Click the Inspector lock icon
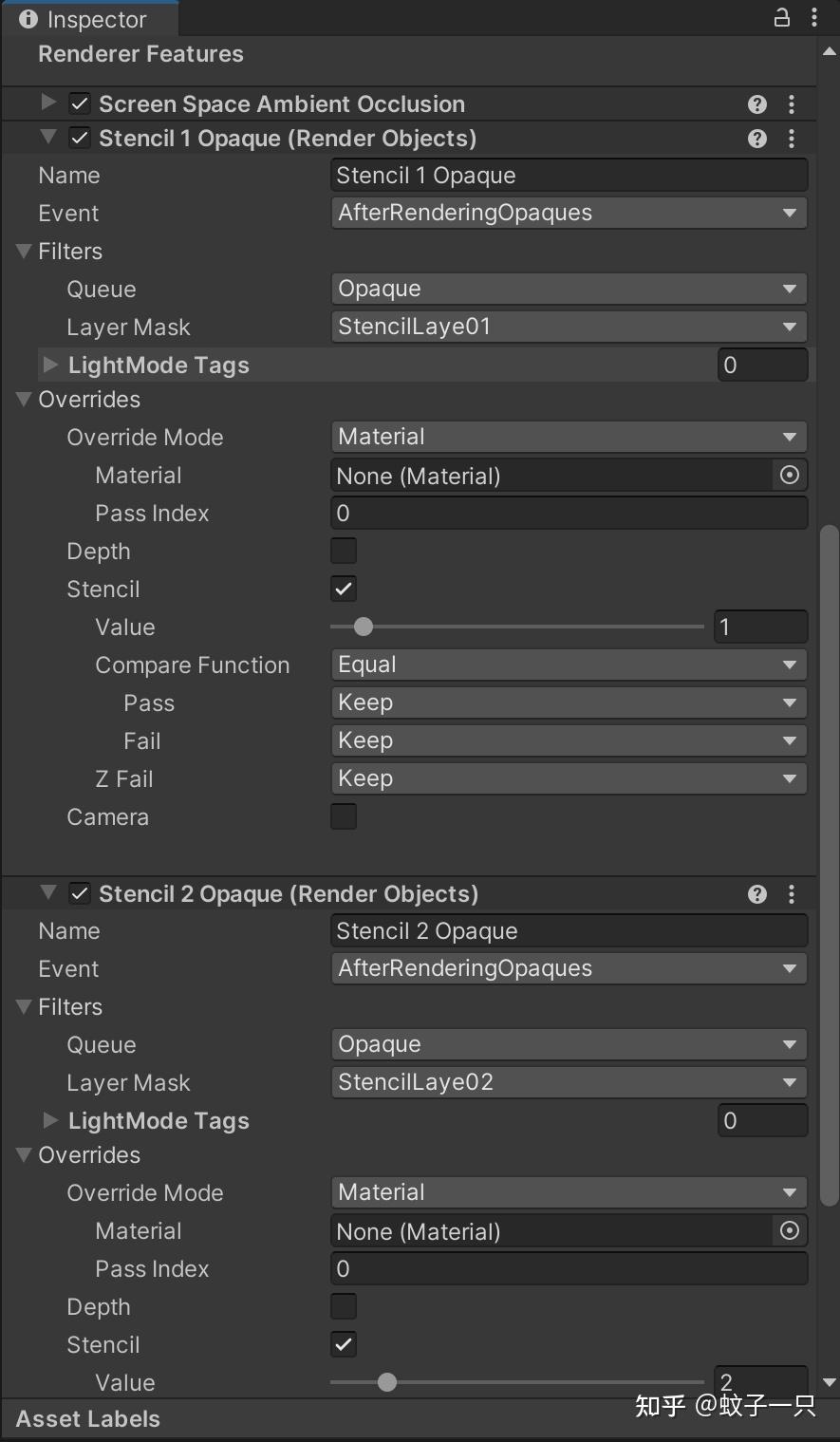Screen dimensions: 840x1442 tap(780, 17)
